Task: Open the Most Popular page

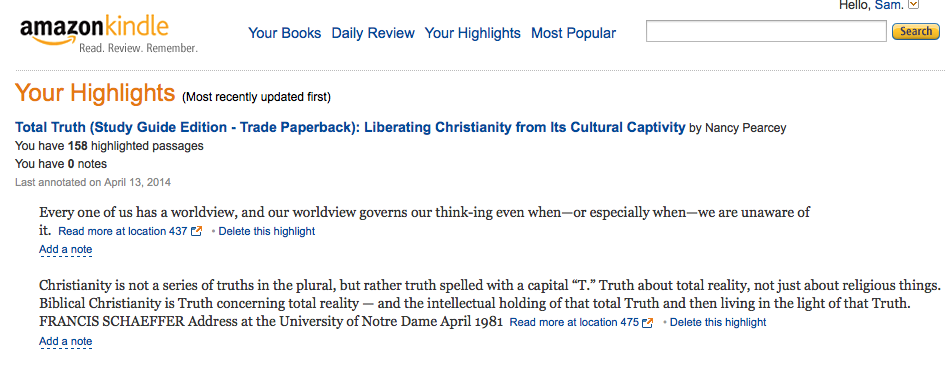Action: click(573, 33)
